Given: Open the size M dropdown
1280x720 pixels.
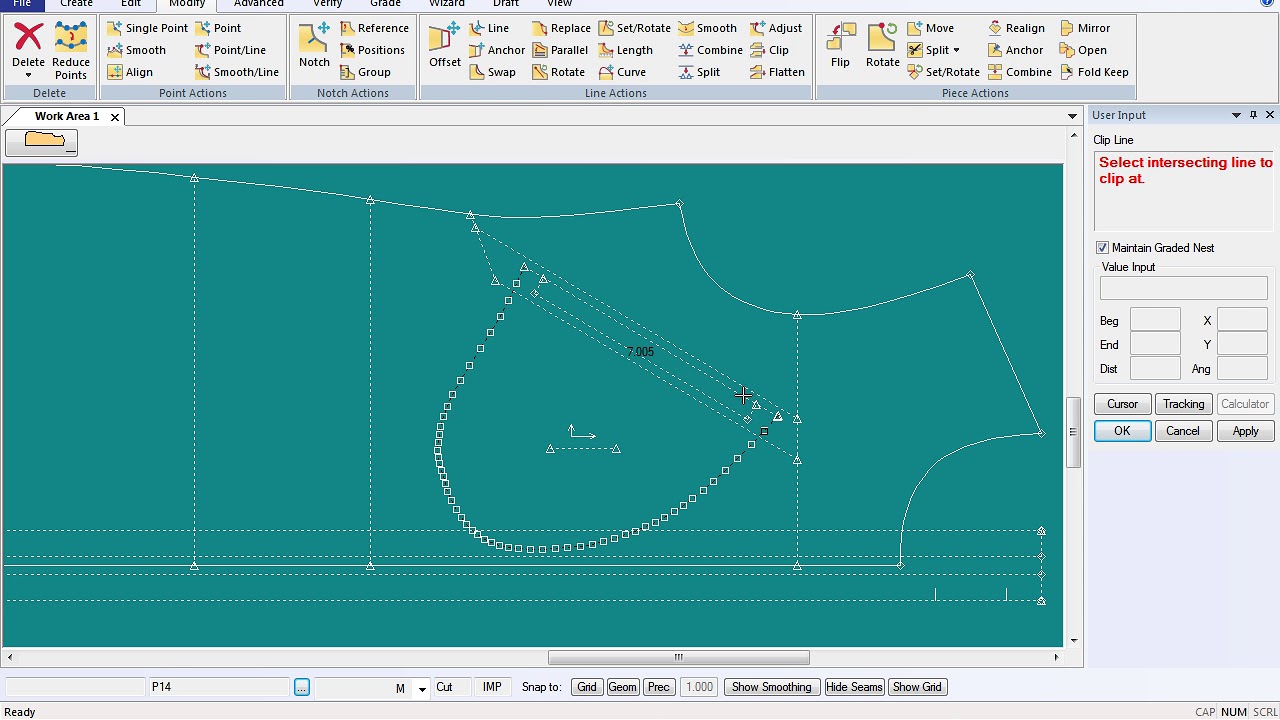Looking at the screenshot, I should 422,688.
